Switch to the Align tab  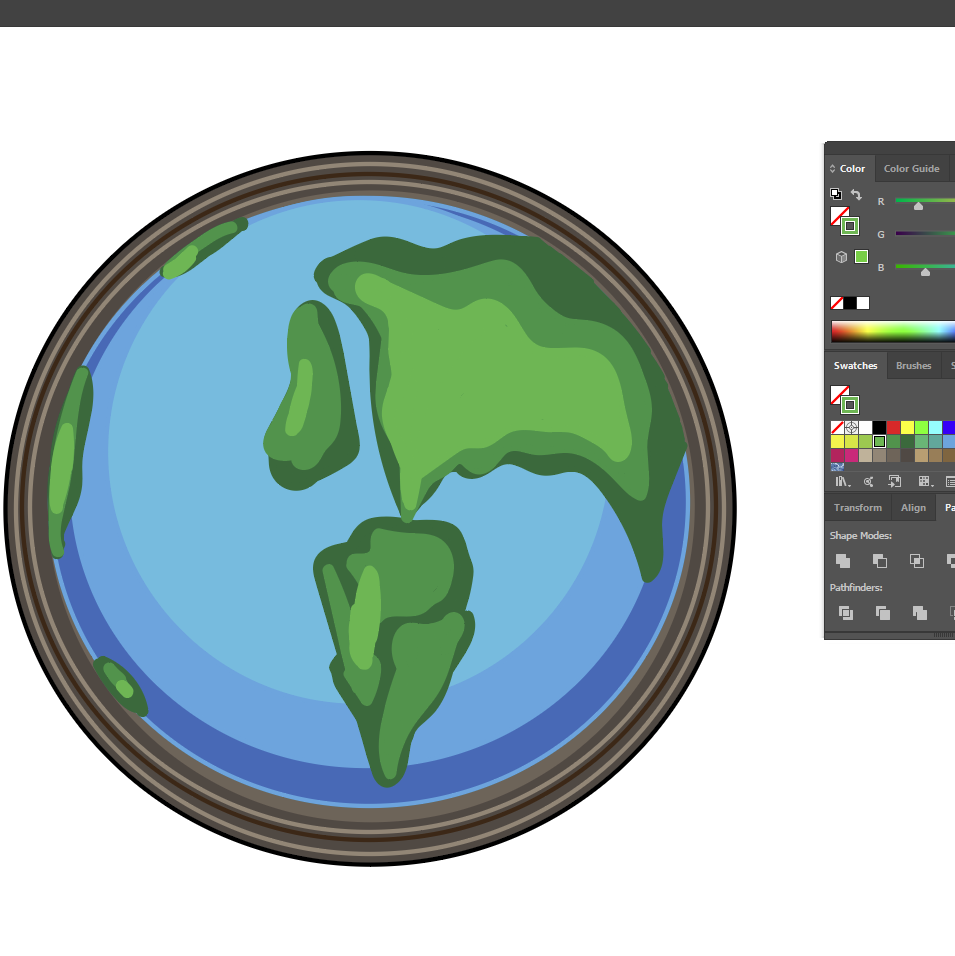(913, 508)
